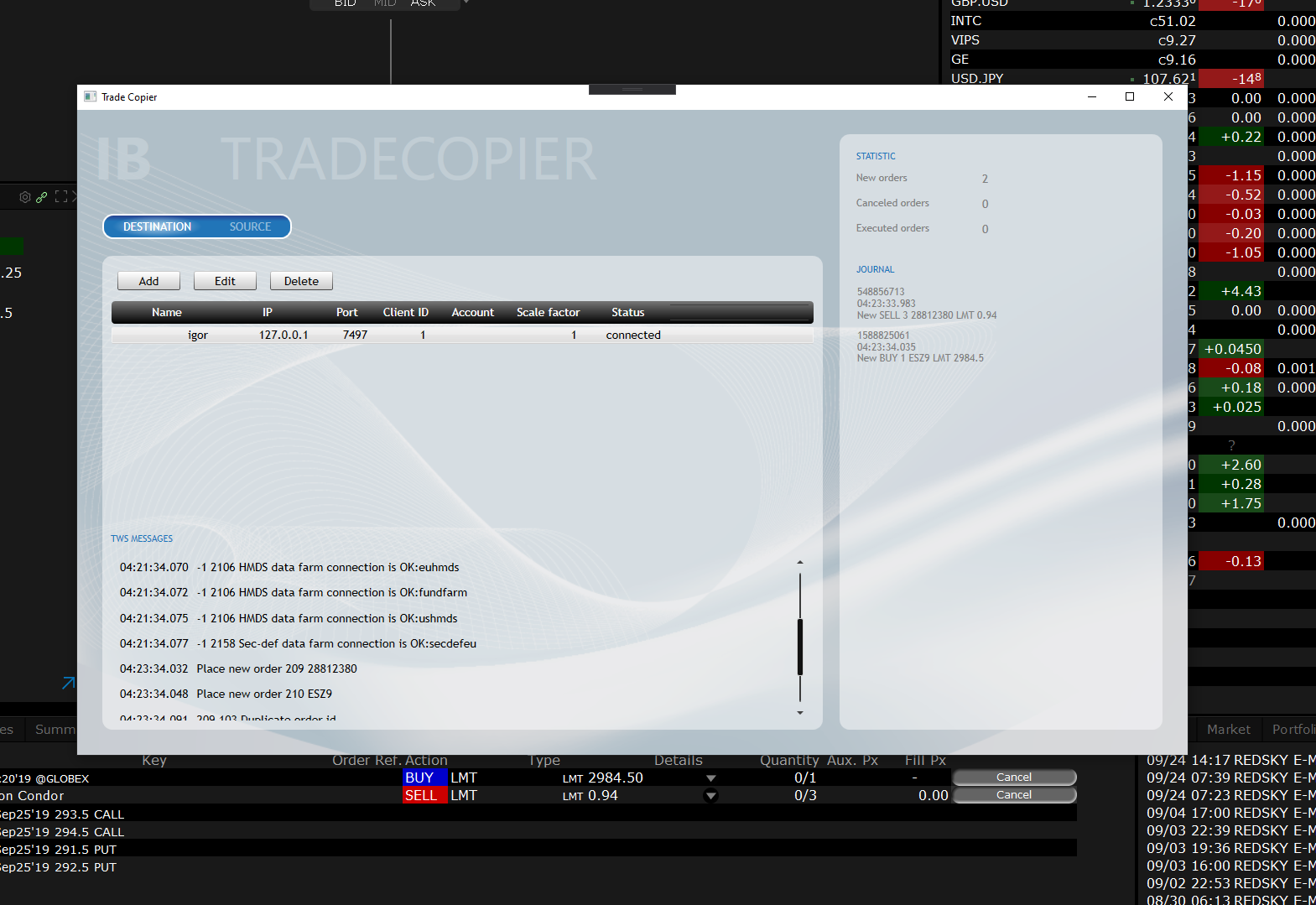This screenshot has width=1316, height=905.
Task: Switch to the SOURCE toggle
Action: 250,226
